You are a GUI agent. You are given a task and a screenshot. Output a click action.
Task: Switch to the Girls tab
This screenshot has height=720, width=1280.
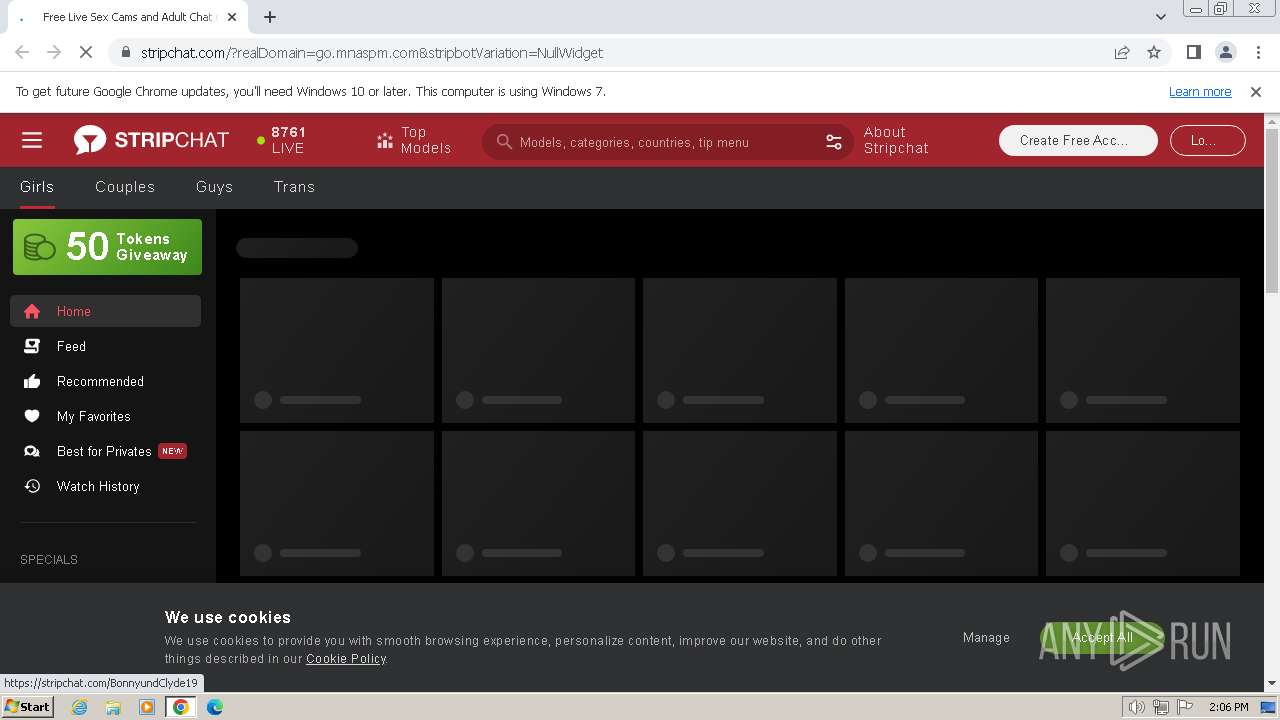tap(37, 187)
